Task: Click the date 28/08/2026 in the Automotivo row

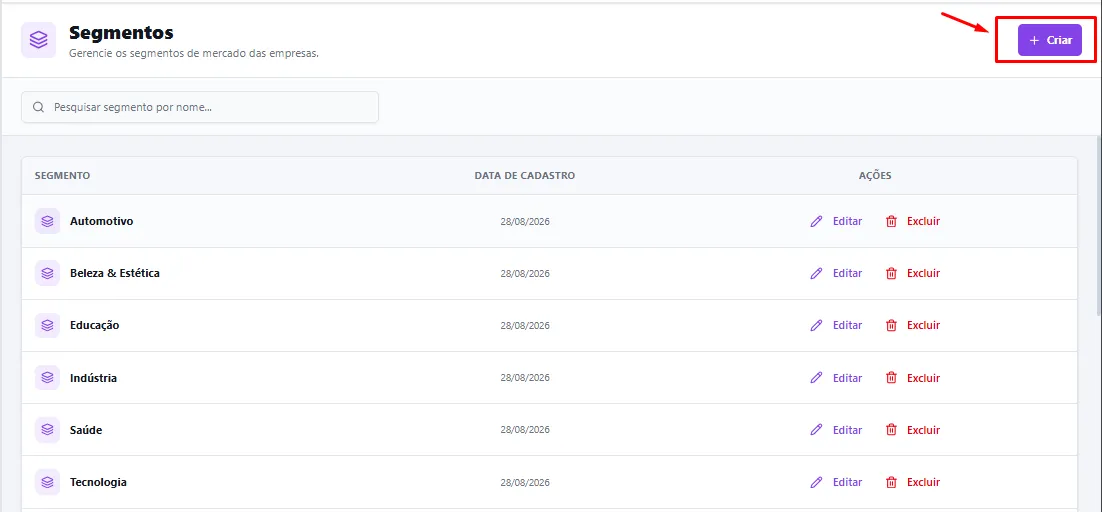Action: click(x=525, y=221)
